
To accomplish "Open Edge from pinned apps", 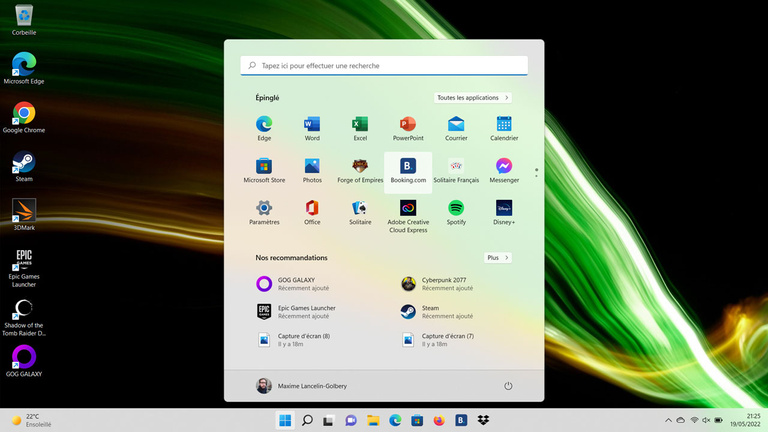I will pyautogui.click(x=264, y=128).
